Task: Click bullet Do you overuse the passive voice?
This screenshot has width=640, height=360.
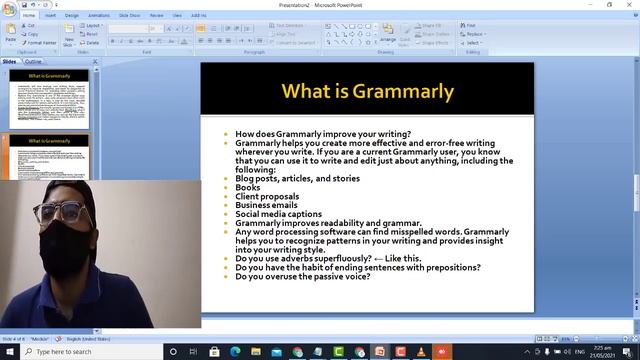Action: click(x=302, y=276)
